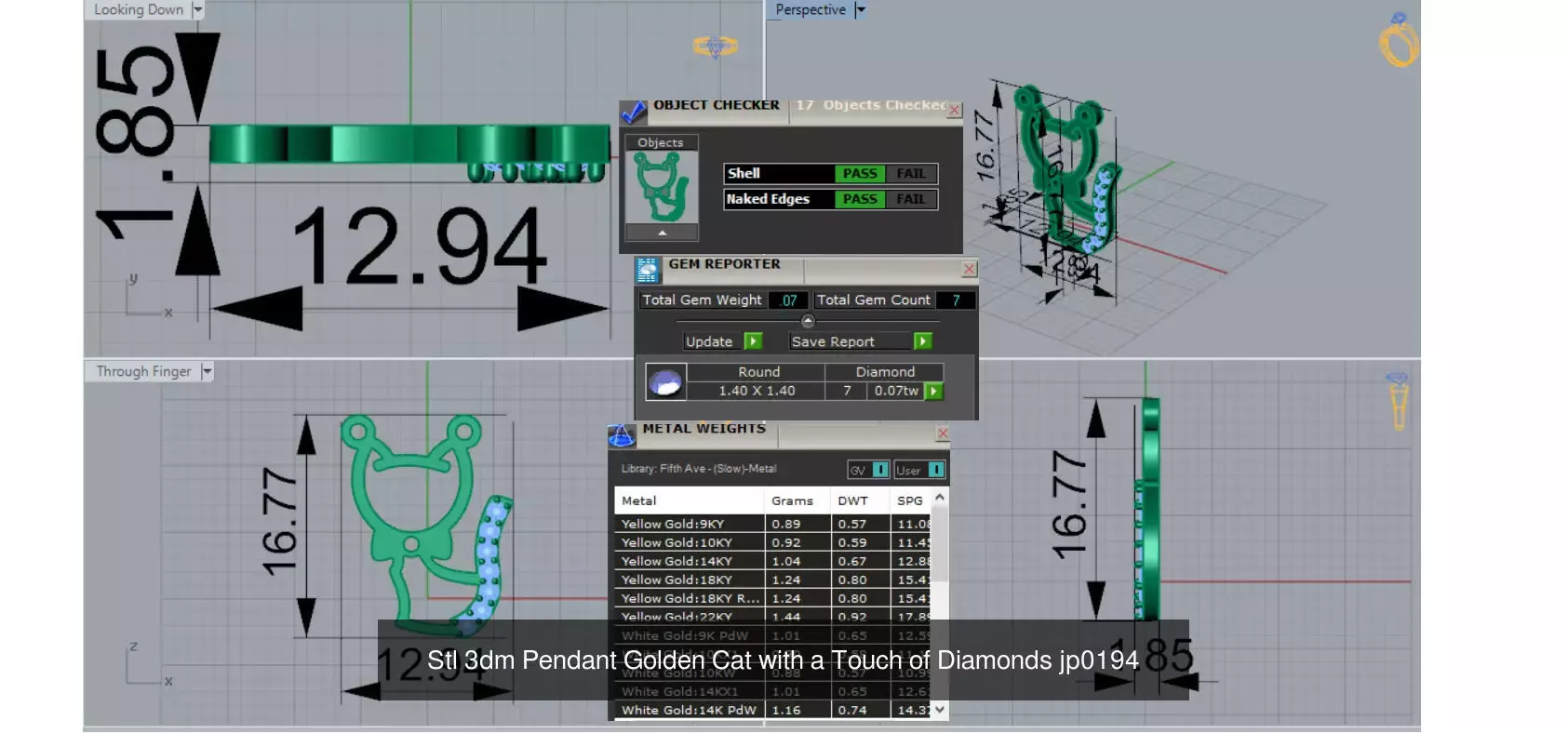Image resolution: width=1568 pixels, height=733 pixels.
Task: Click the Metal Weights panel icon
Action: [622, 434]
